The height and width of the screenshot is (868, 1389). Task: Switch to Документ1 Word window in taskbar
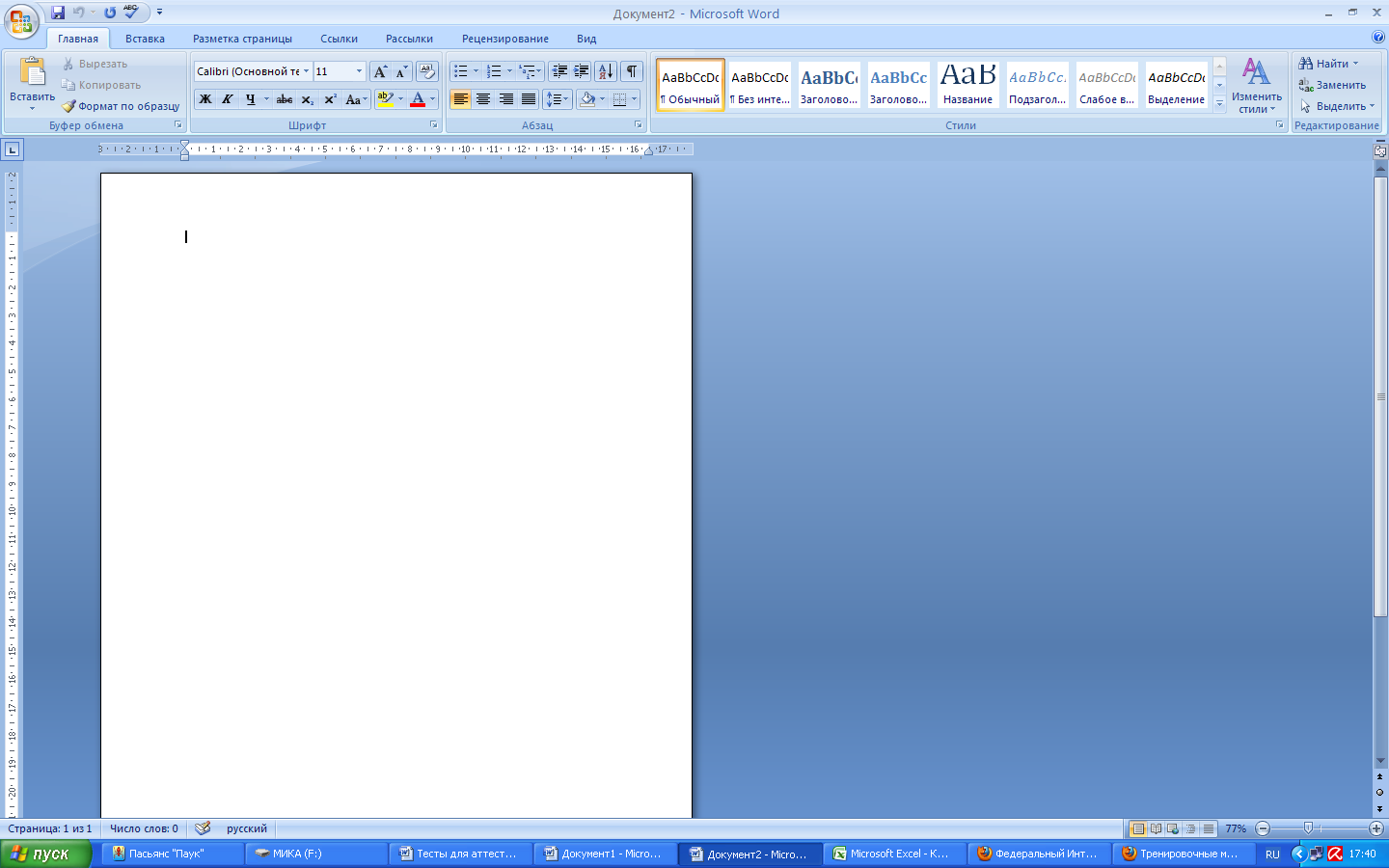point(605,854)
